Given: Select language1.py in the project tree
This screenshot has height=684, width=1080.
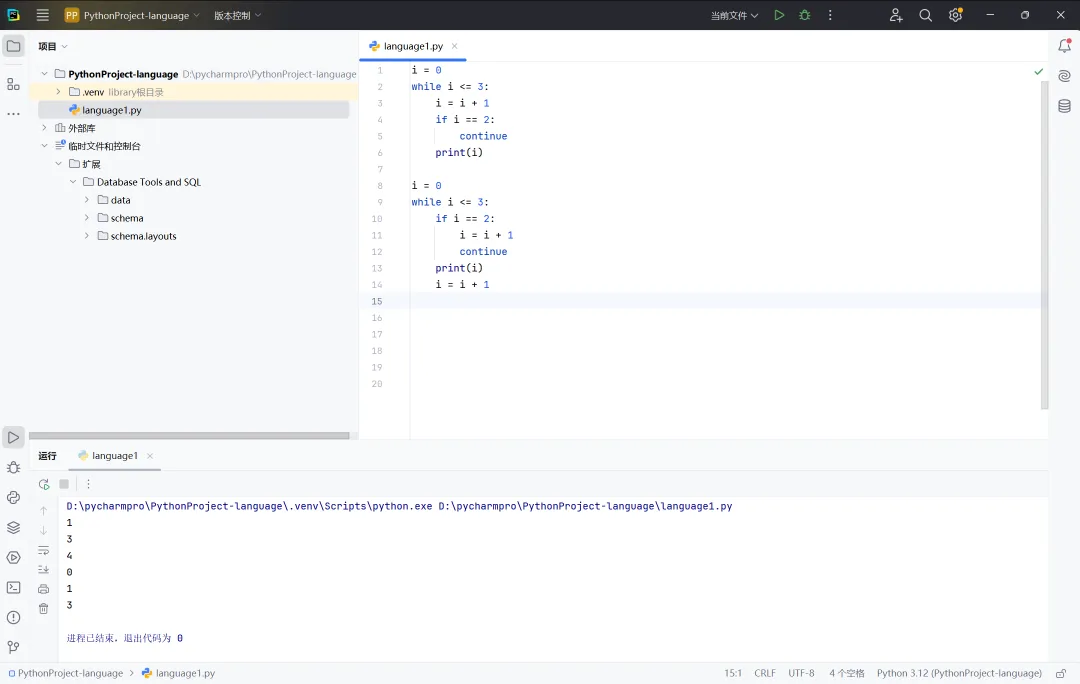Looking at the screenshot, I should [194, 110].
